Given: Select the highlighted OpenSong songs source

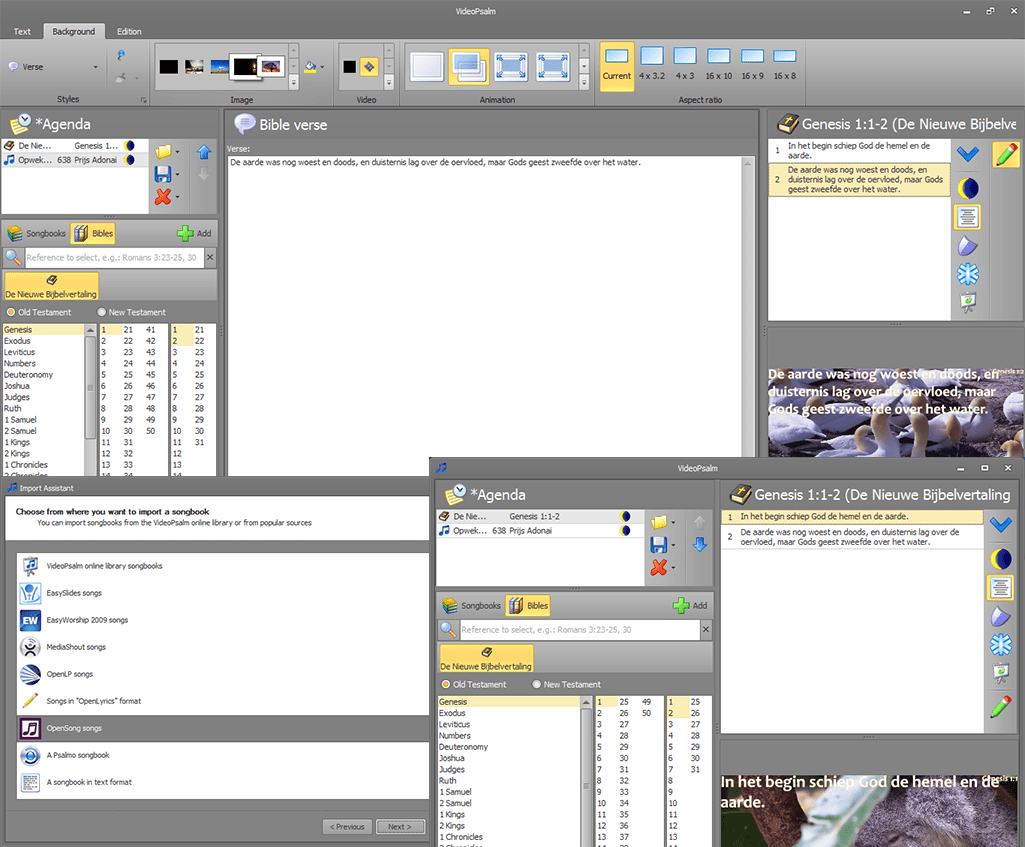Looking at the screenshot, I should point(222,728).
